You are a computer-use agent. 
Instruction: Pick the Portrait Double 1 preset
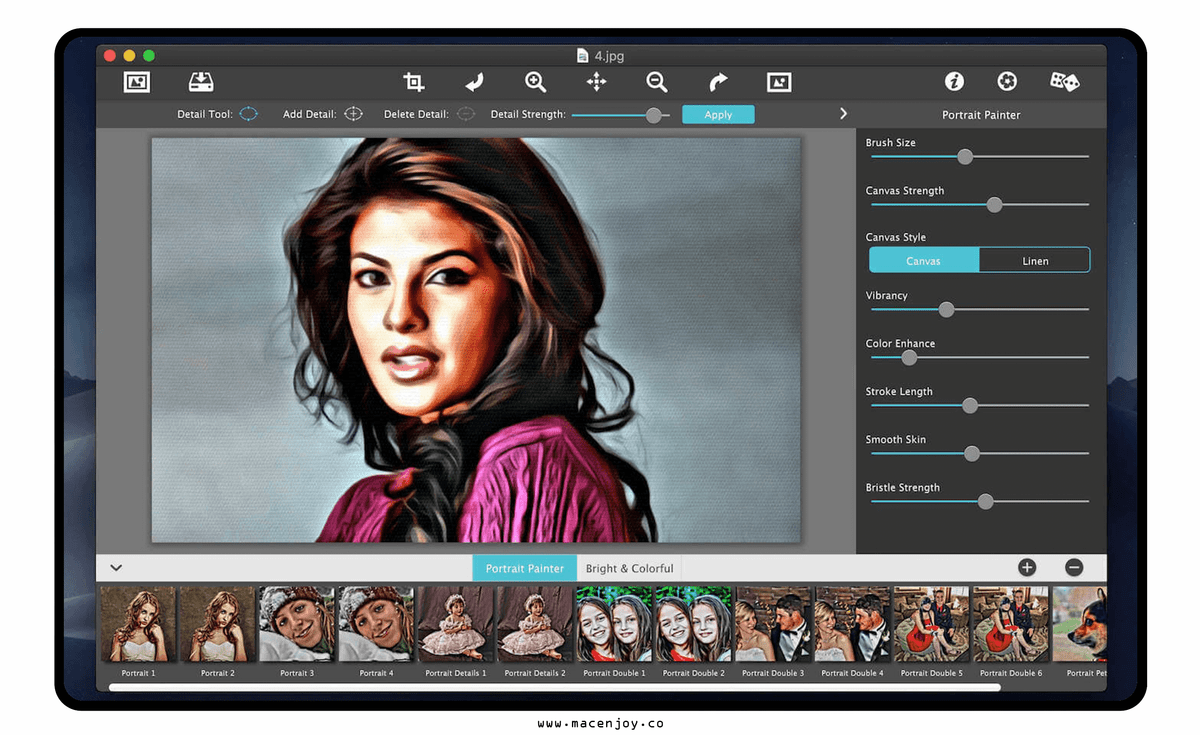614,624
